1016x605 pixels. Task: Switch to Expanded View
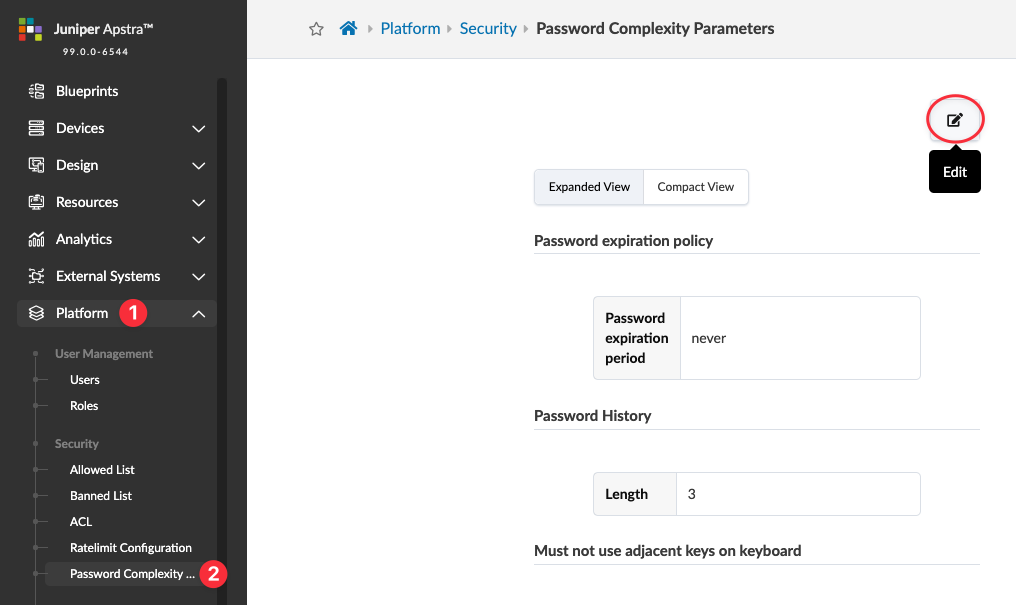tap(589, 187)
